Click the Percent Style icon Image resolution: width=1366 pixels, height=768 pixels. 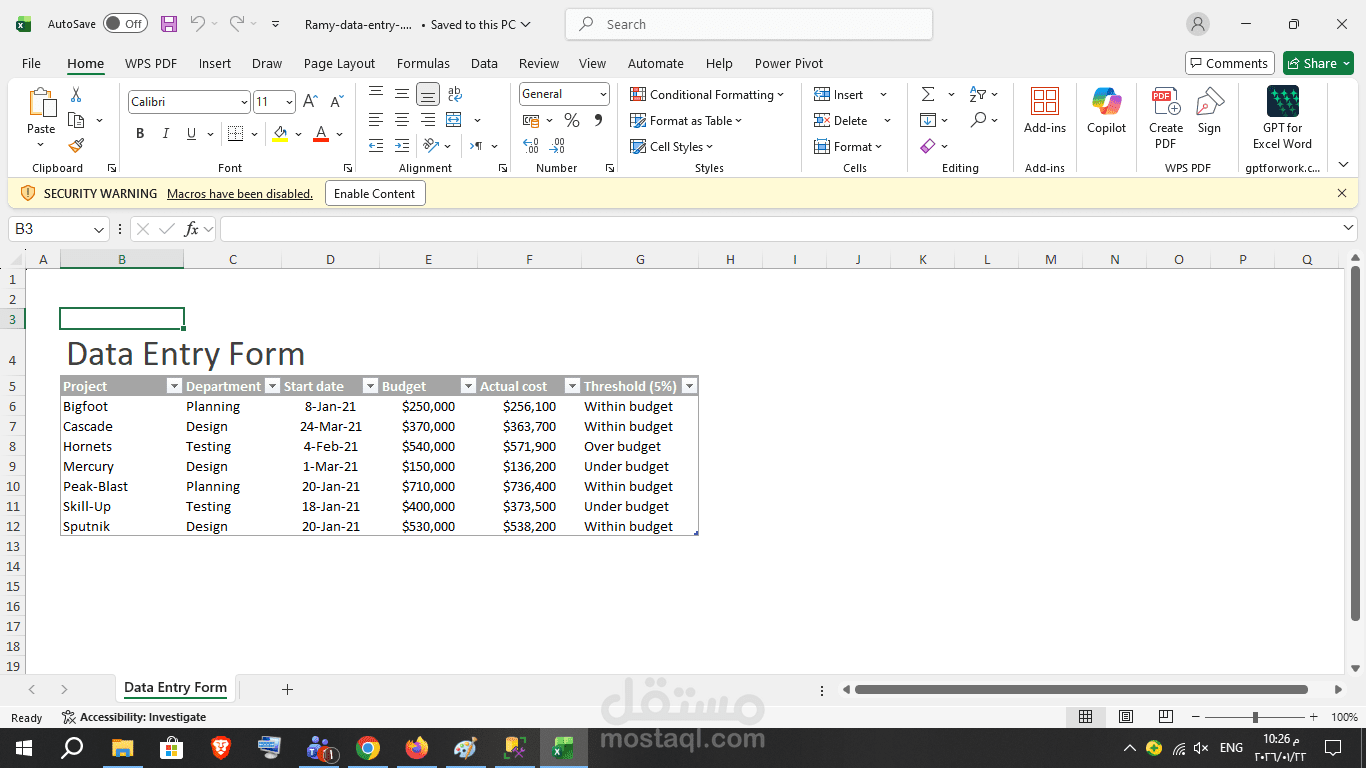[x=572, y=120]
